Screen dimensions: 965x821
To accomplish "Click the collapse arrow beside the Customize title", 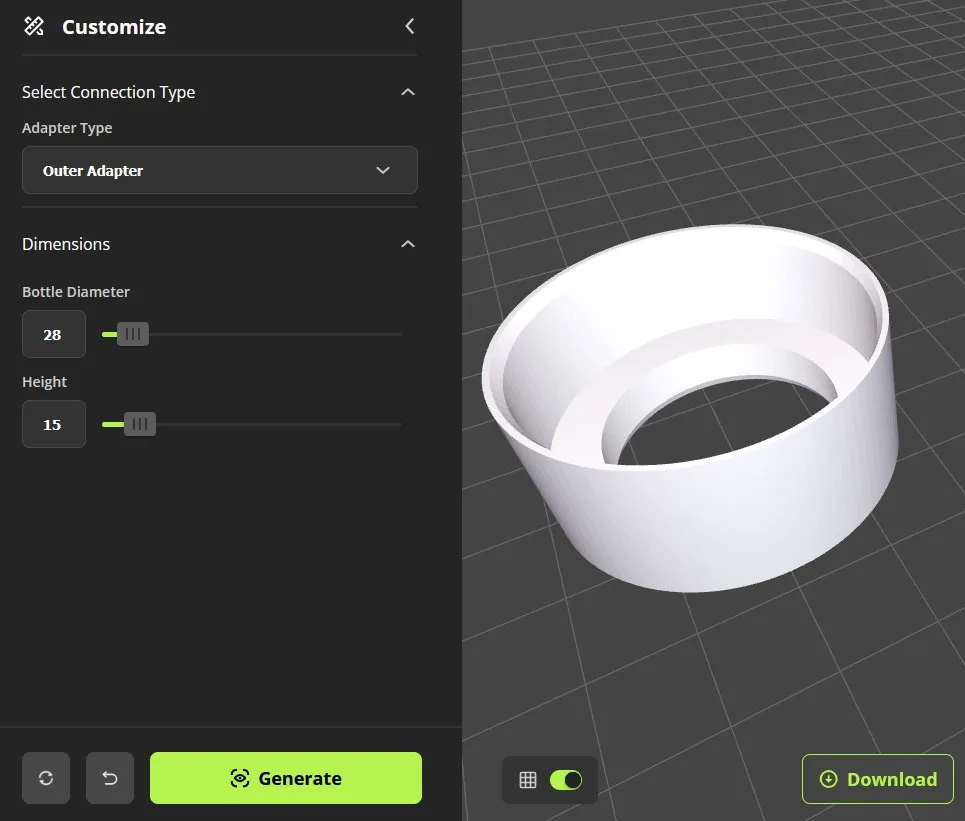I will pyautogui.click(x=409, y=26).
